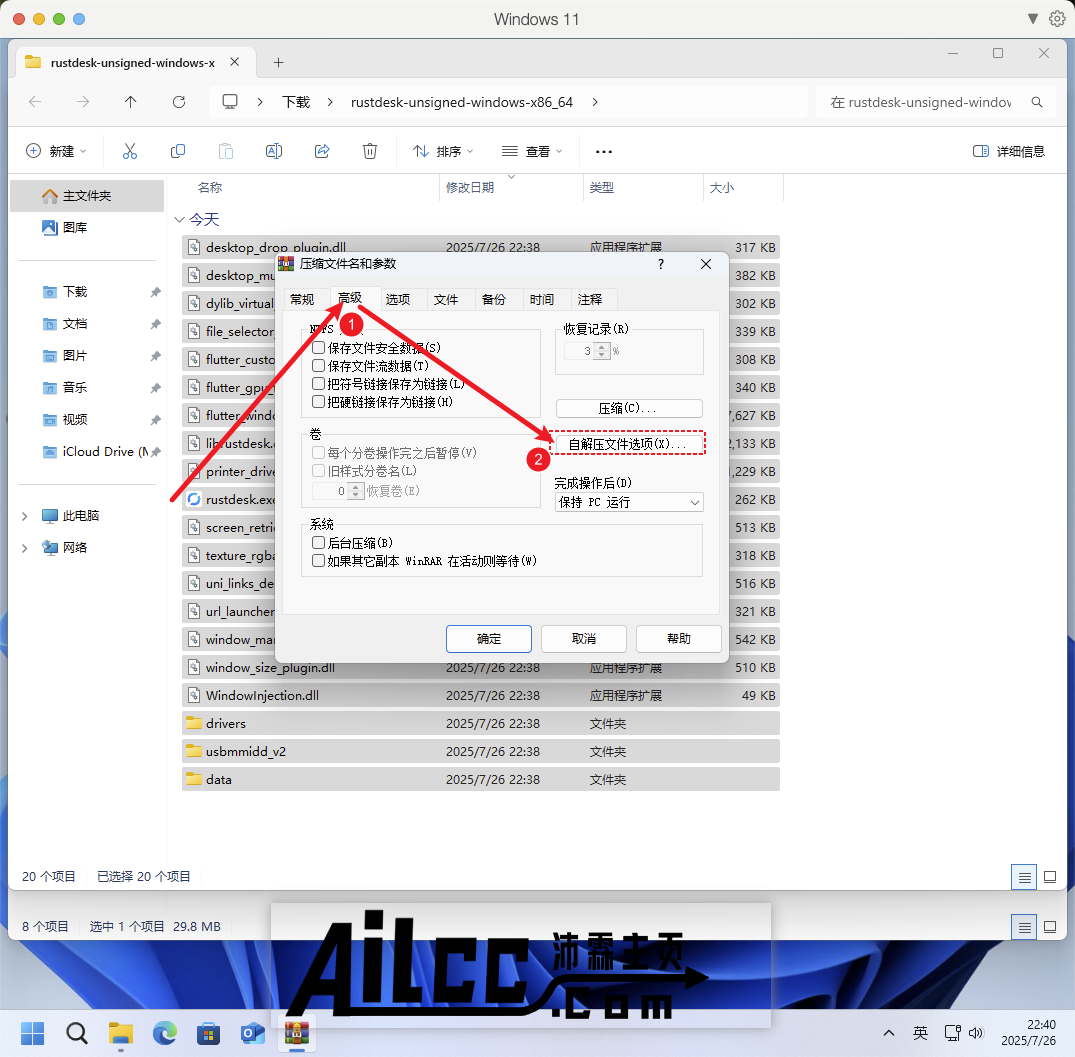Switch to the 常规 tab

[302, 300]
